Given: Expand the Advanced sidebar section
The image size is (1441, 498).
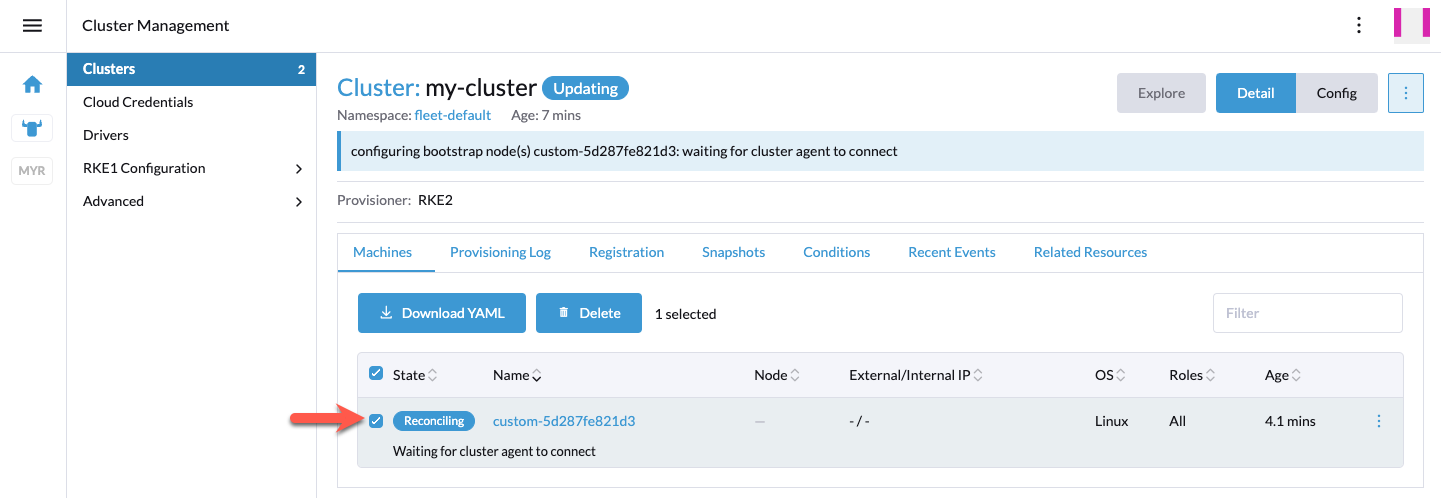Looking at the screenshot, I should click(191, 201).
